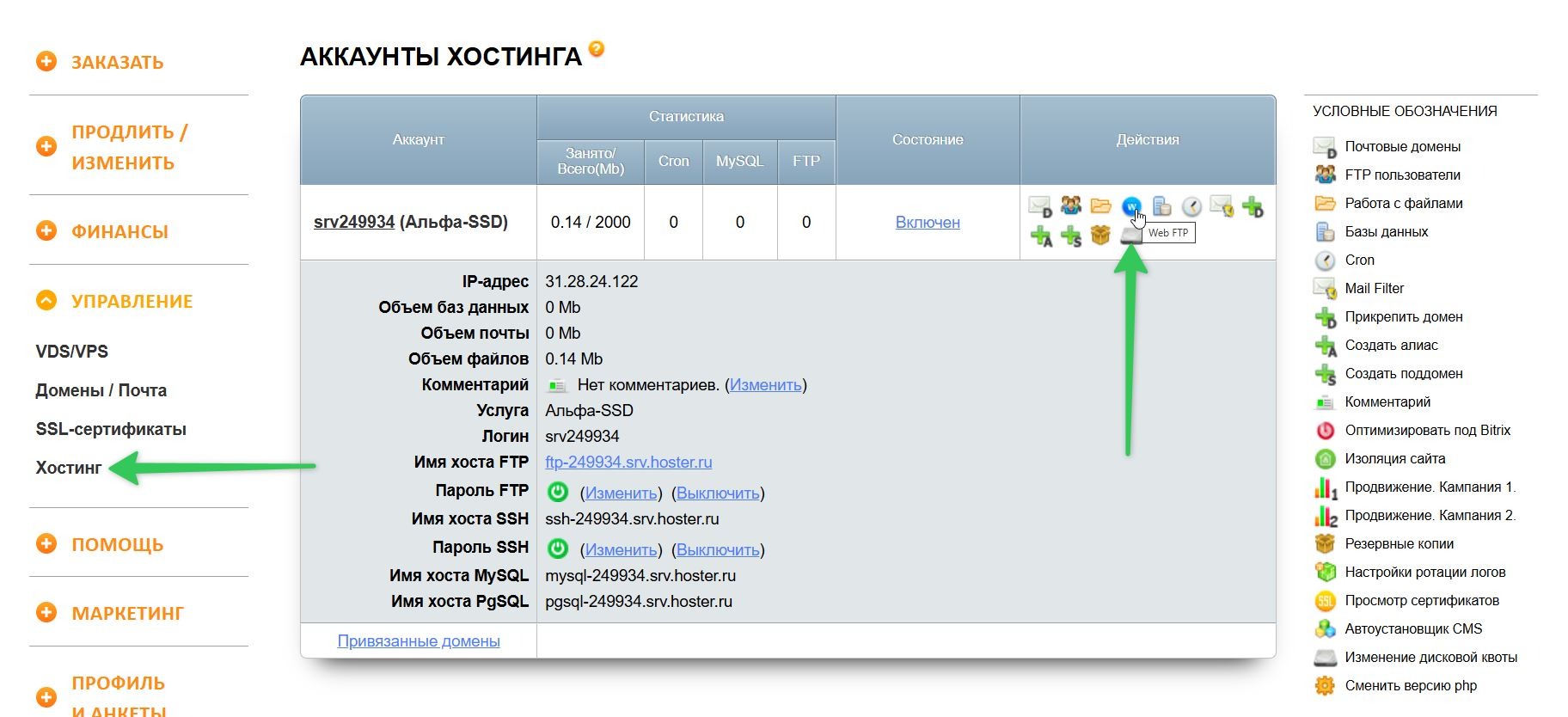This screenshot has width=1568, height=717.
Task: Click comment edit icon next to Комментарий
Action: click(557, 385)
